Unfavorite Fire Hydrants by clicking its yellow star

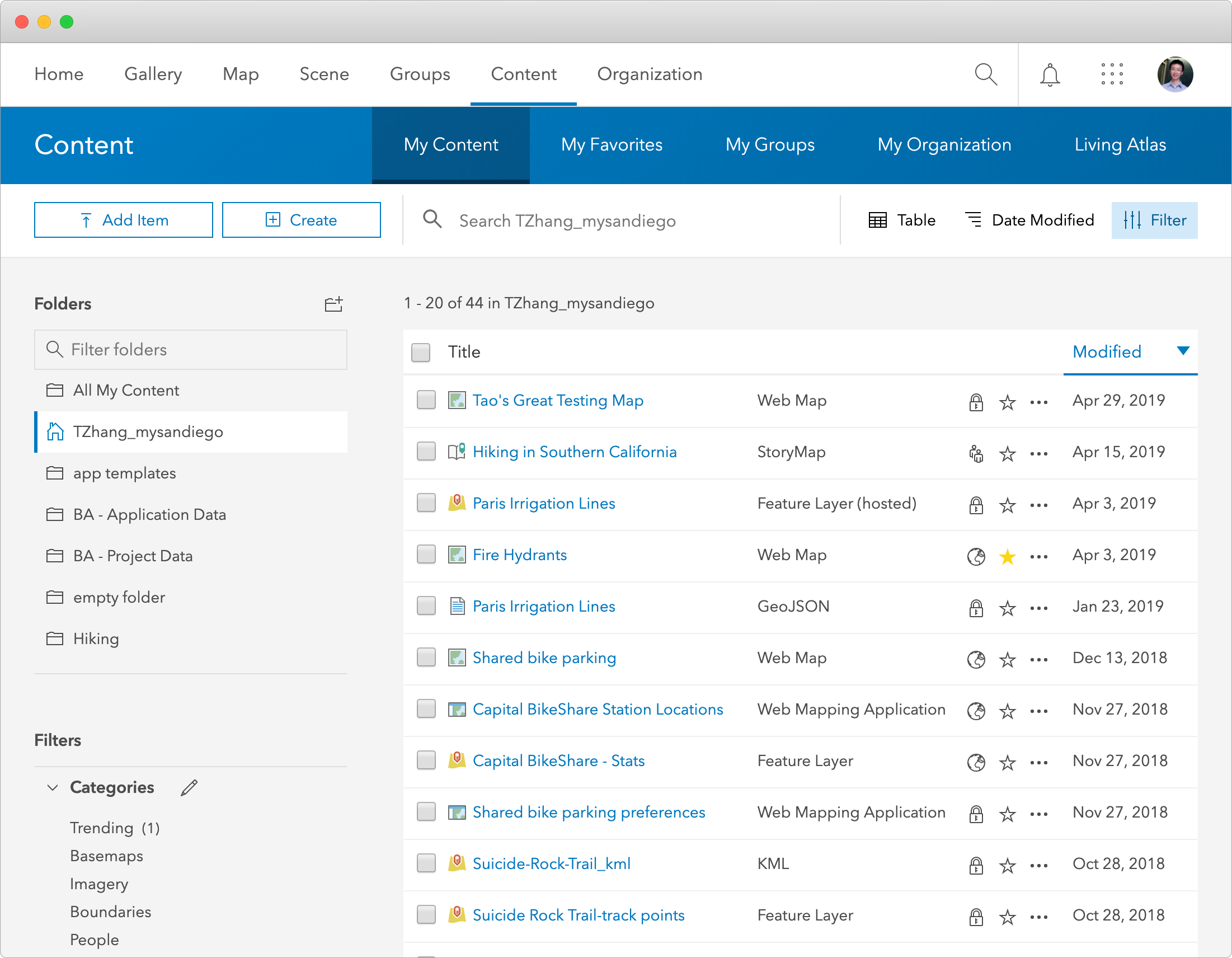(1007, 556)
